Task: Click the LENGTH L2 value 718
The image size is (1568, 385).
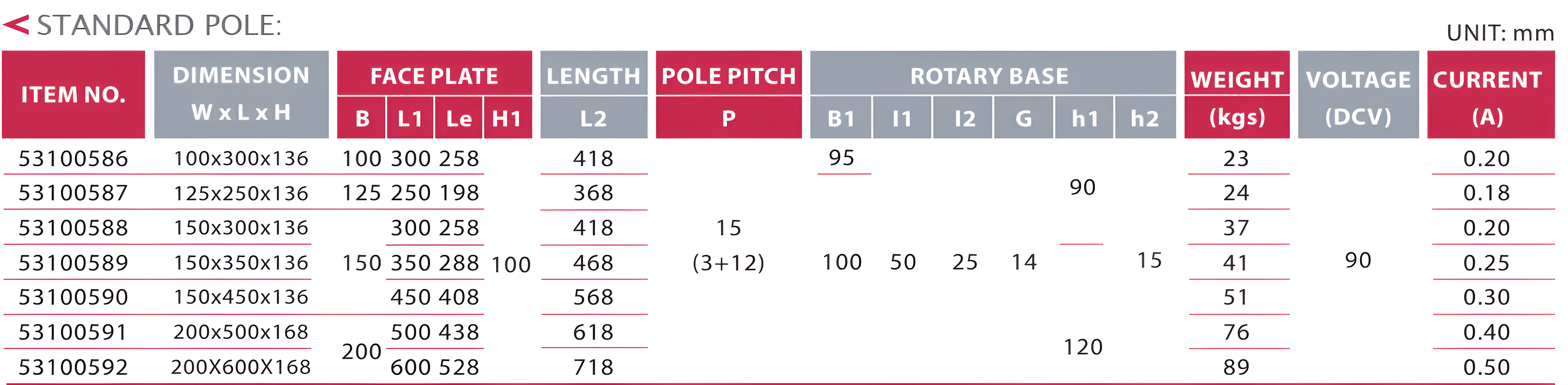Action: pos(594,367)
